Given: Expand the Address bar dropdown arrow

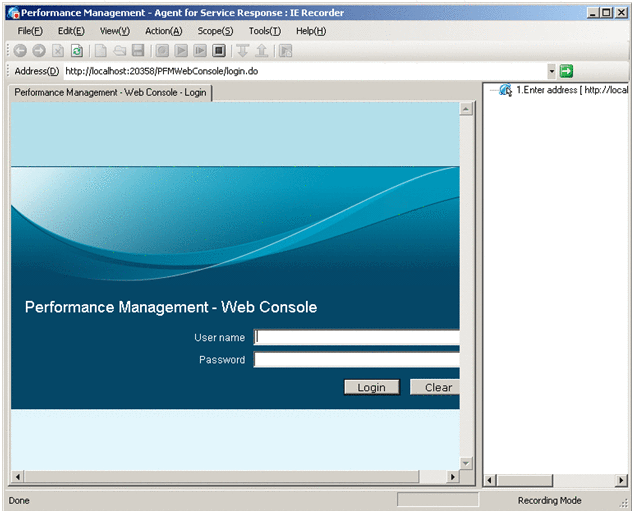Looking at the screenshot, I should [x=551, y=71].
